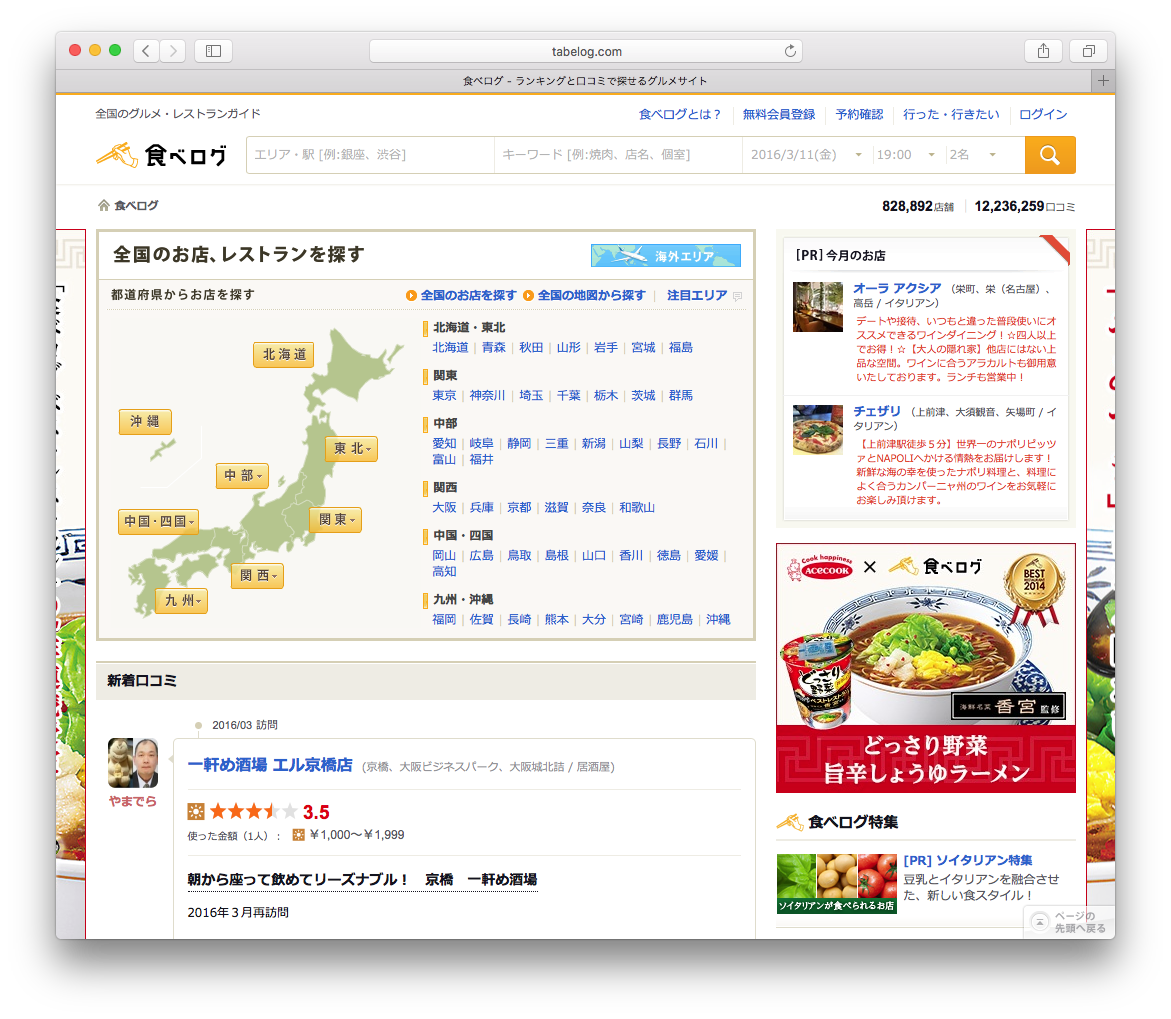The image size is (1171, 1019).
Task: Open the Safari share menu
Action: [1043, 51]
